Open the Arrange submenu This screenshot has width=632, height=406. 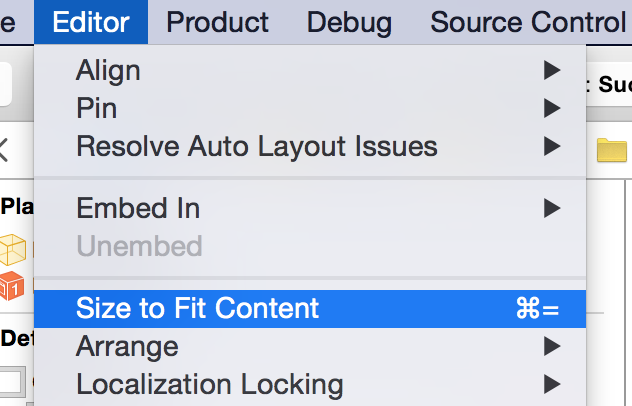coord(310,346)
